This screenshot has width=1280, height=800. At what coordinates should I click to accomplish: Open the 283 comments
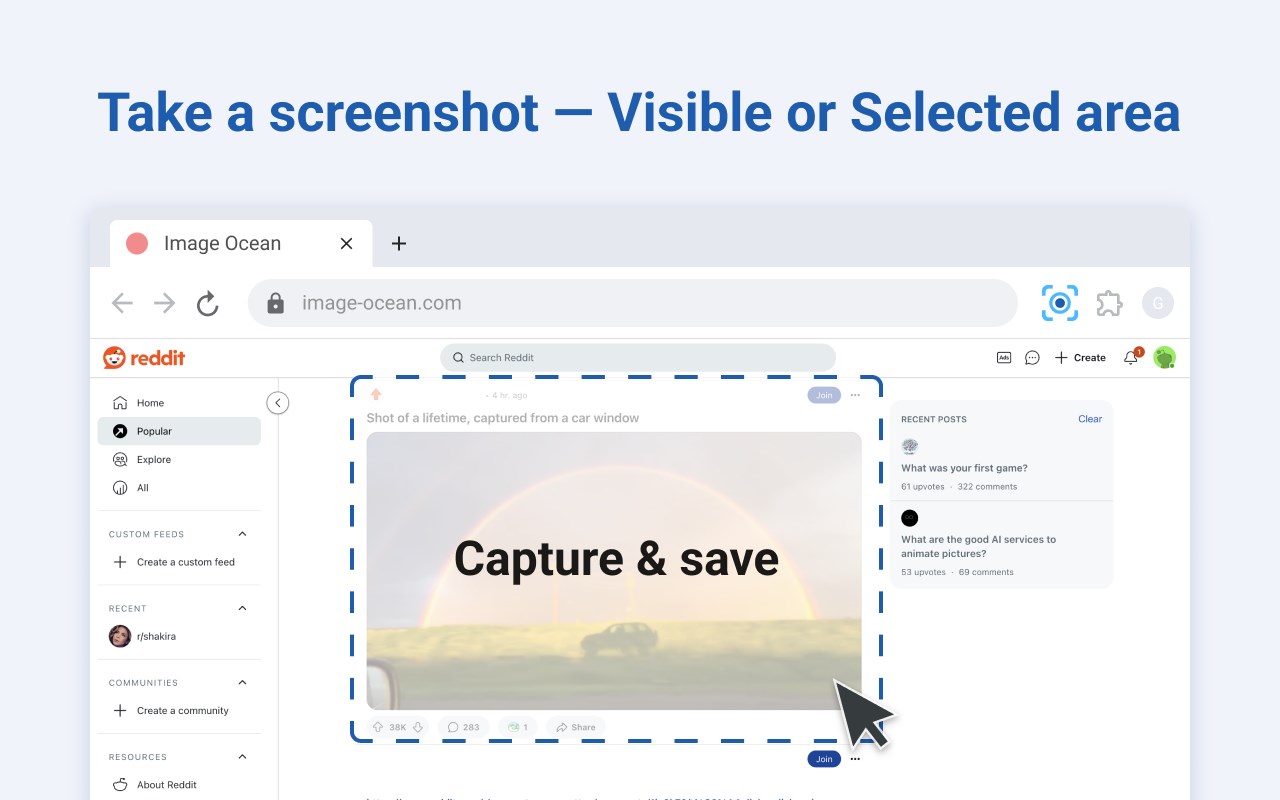(463, 727)
